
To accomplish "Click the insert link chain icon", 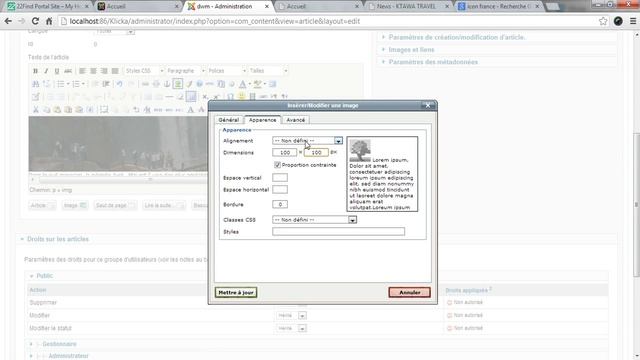I will click(x=145, y=84).
